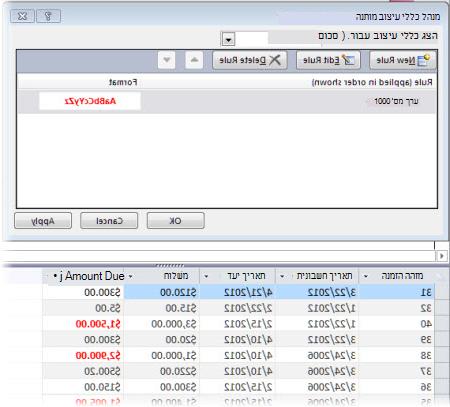450x407 pixels.
Task: Select order ID cell 38
Action: click(x=397, y=355)
